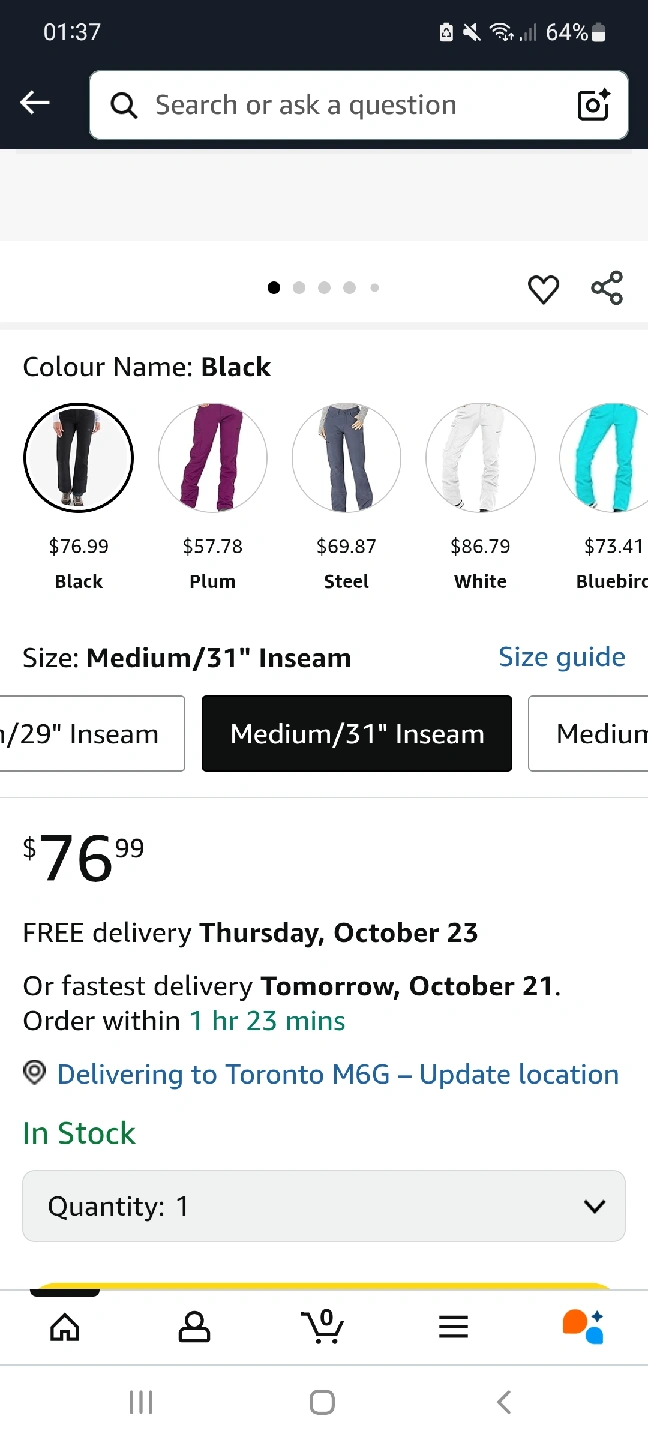Screen dimensions: 648x1440
Task: Add item to wish list heart
Action: (x=543, y=289)
